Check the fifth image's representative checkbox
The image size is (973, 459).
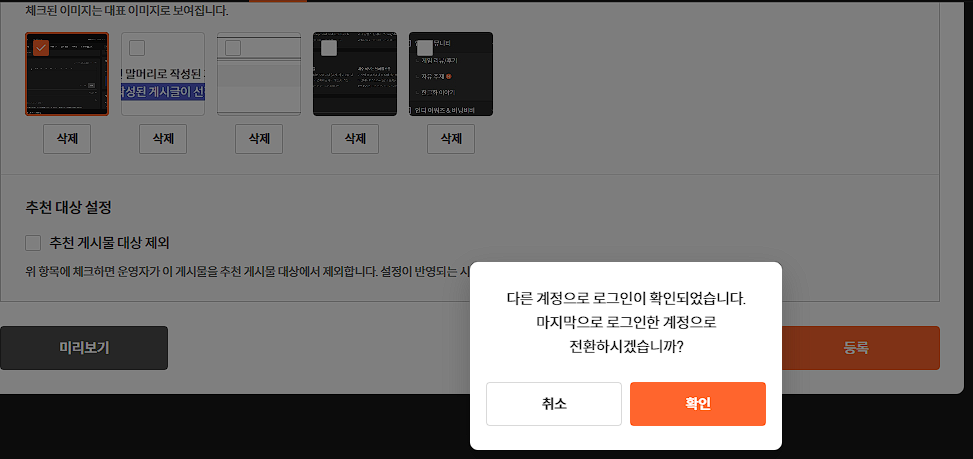coord(425,48)
